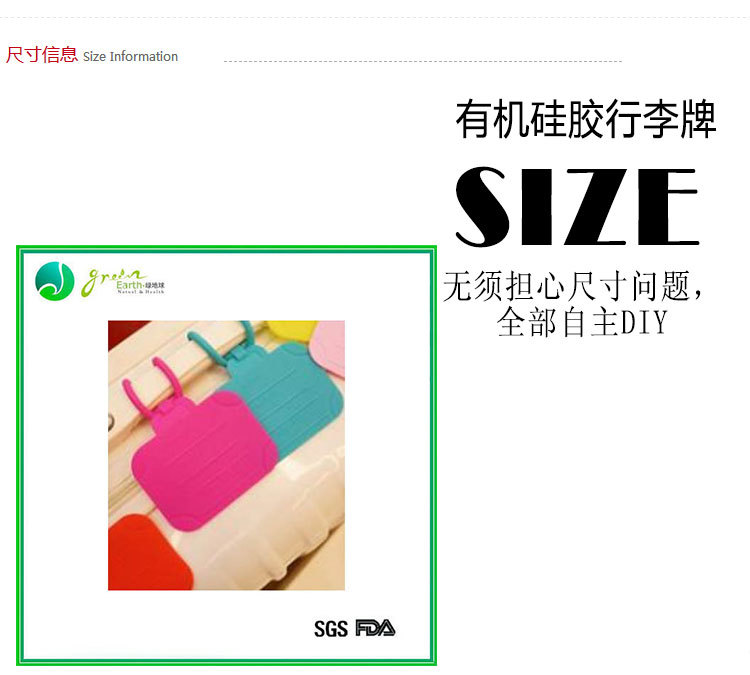
Task: Click the dashed divider line beside heading
Action: [x=423, y=61]
